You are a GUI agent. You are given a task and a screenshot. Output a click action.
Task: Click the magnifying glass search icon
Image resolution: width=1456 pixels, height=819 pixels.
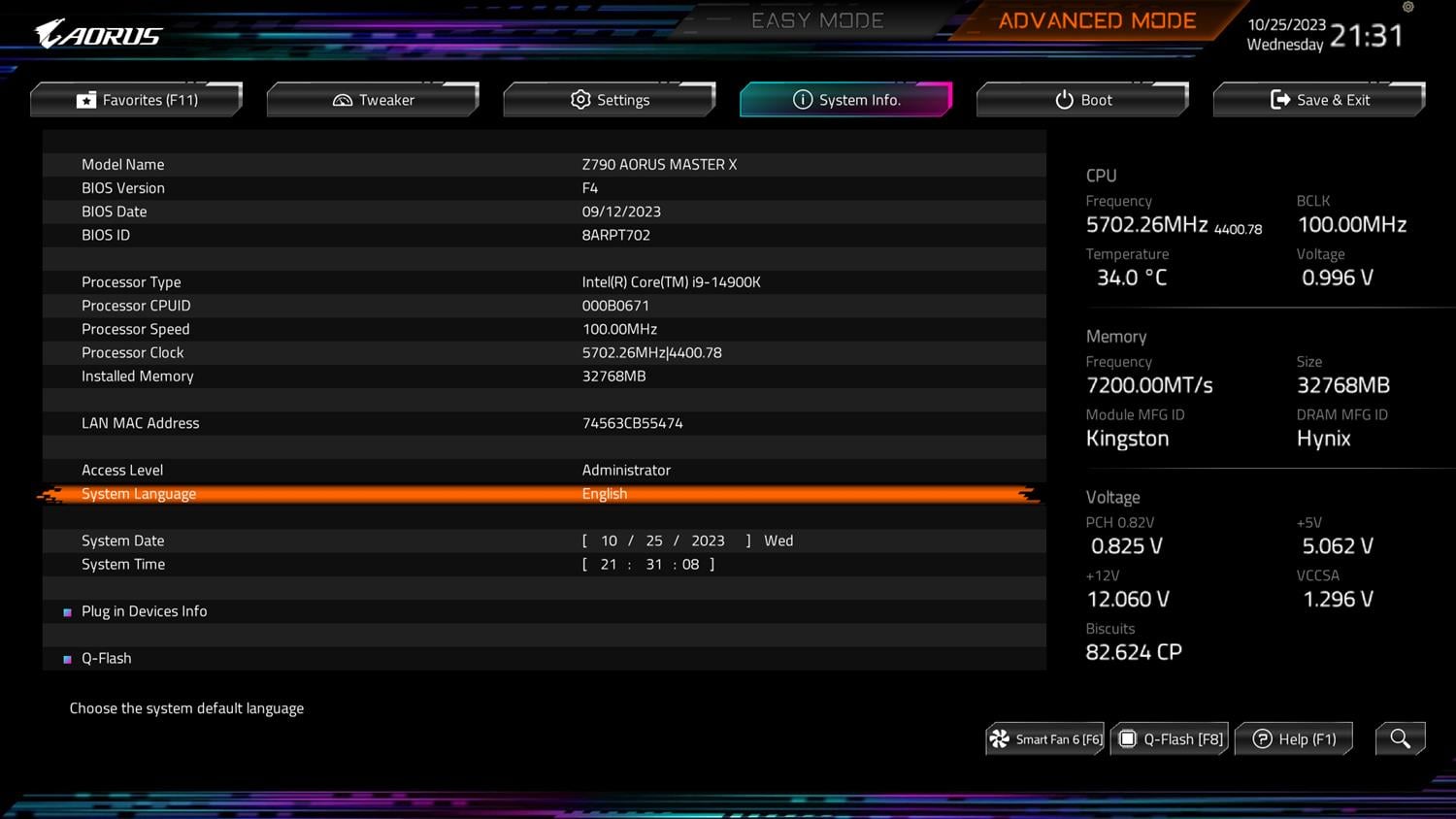coord(1400,738)
